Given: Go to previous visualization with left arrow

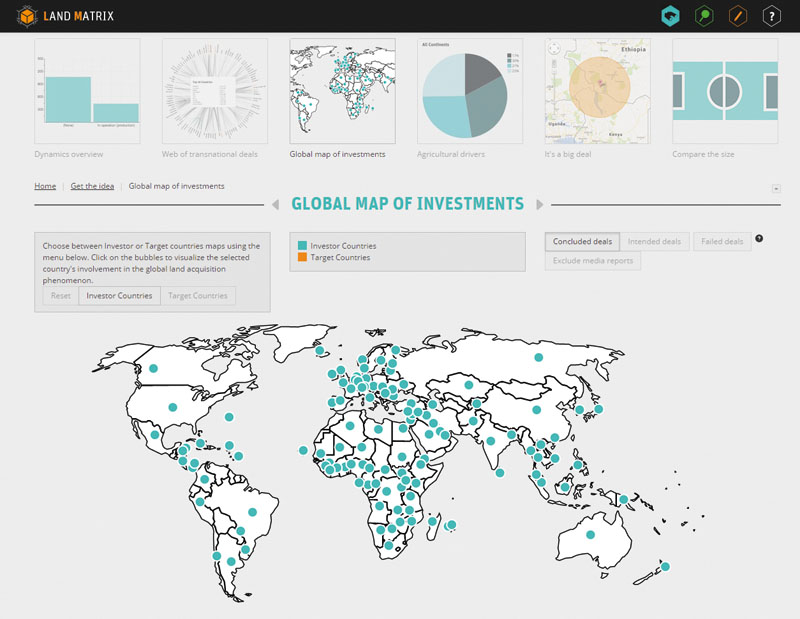Looking at the screenshot, I should coord(275,205).
